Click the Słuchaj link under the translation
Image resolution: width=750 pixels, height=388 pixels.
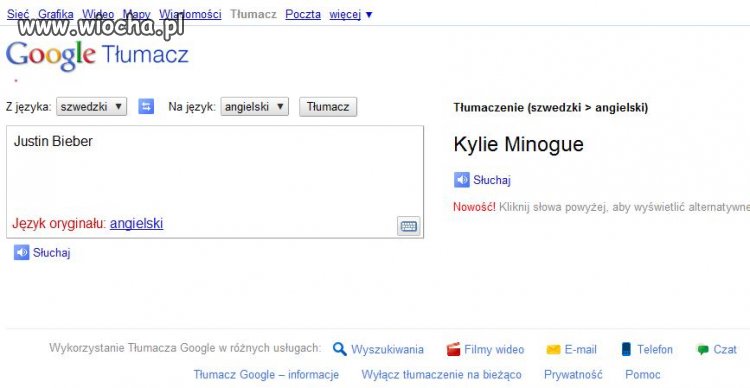492,180
